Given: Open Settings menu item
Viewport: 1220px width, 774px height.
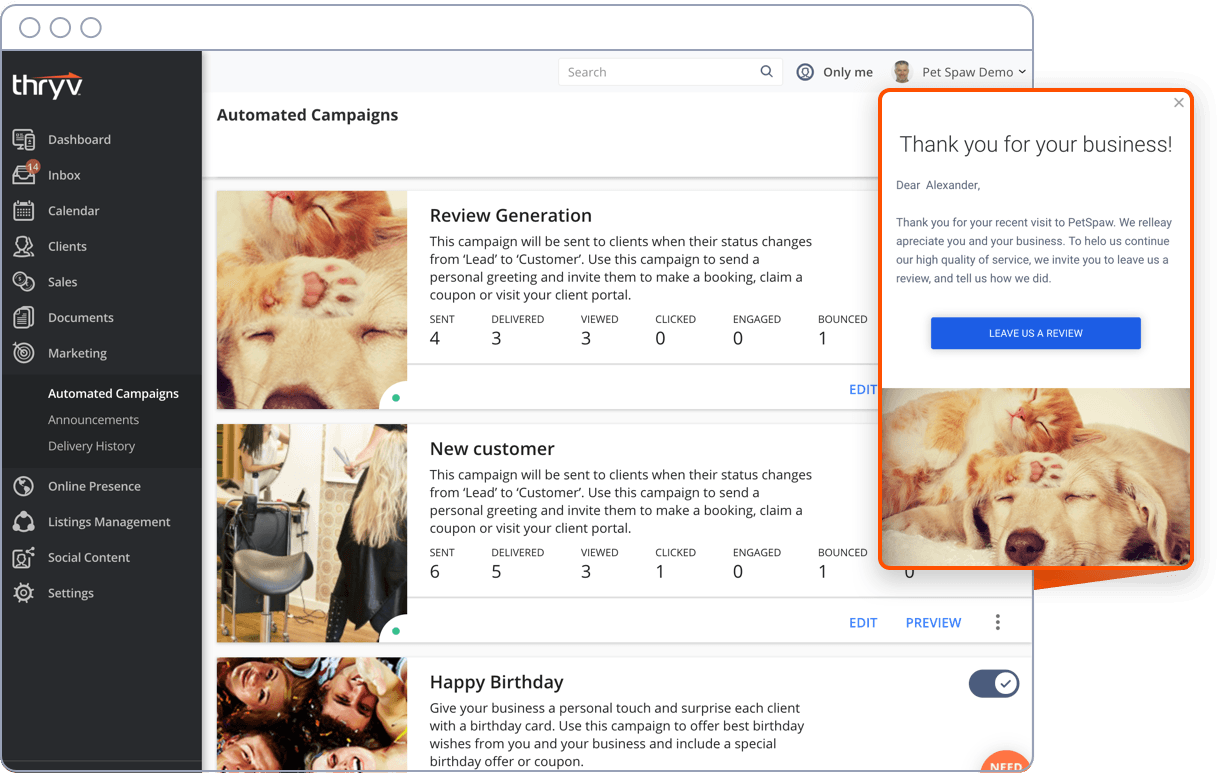Looking at the screenshot, I should 71,593.
